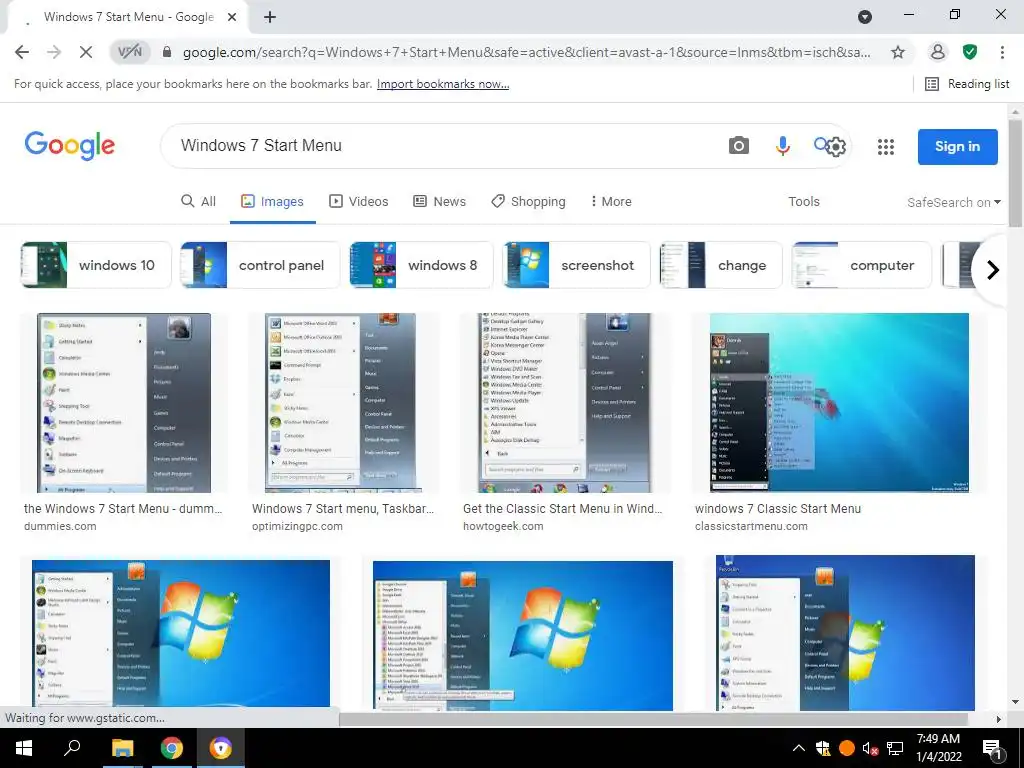Open the dummies.com Start Menu thumbnail
Viewport: 1024px width, 768px height.
pyautogui.click(x=124, y=403)
